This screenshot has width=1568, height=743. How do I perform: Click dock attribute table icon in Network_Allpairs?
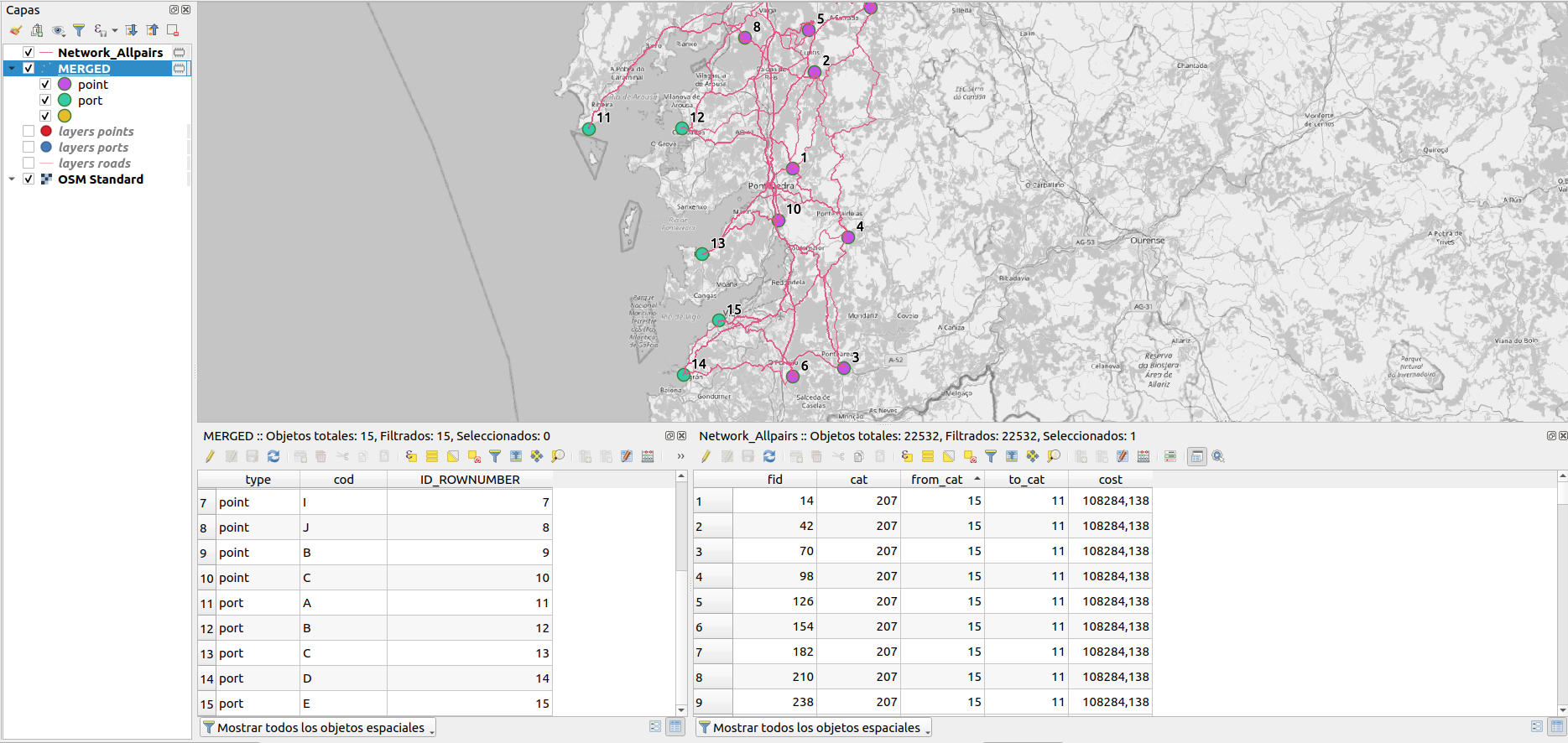click(1197, 456)
